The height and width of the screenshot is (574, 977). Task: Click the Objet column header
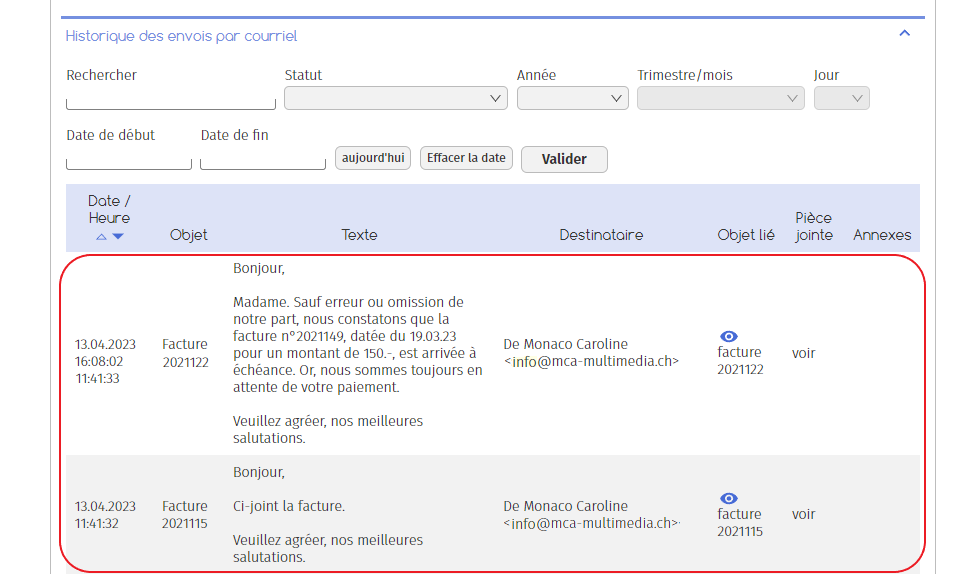click(x=188, y=235)
